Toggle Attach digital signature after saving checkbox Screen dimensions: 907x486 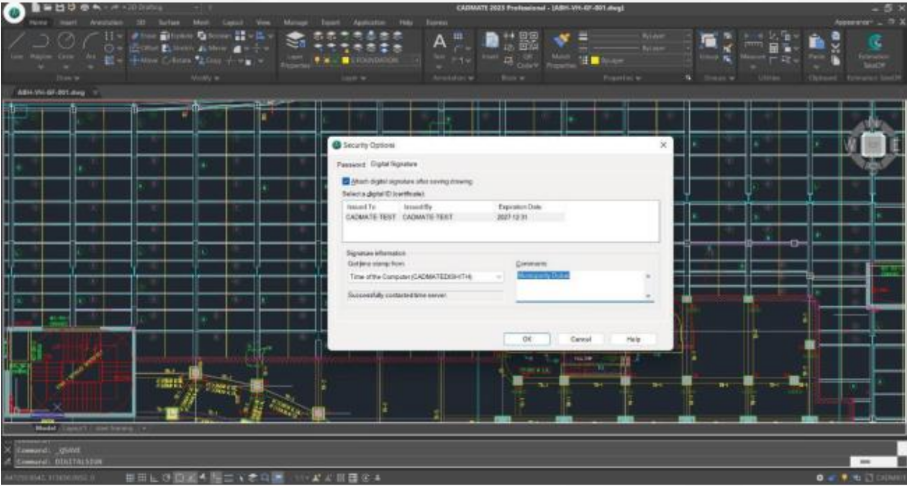(346, 181)
